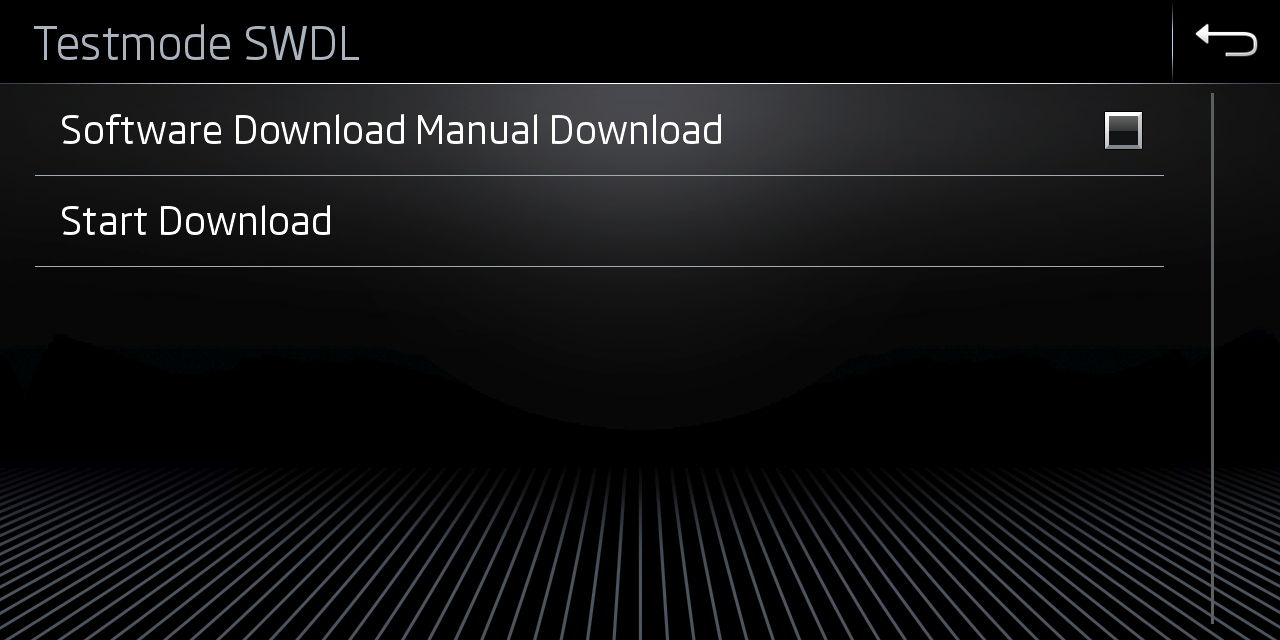Click the word Start in second row
1280x640 pixels.
pos(104,221)
